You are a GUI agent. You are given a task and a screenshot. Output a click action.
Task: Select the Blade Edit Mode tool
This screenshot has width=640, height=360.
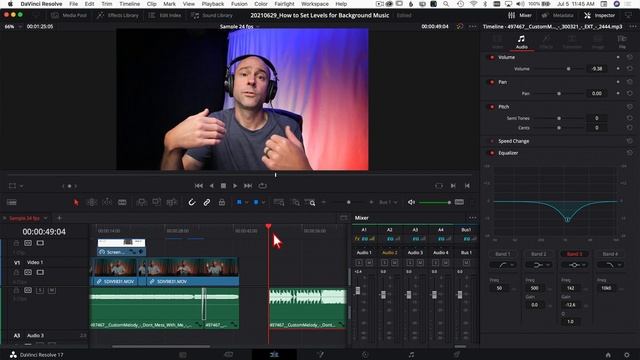122,202
